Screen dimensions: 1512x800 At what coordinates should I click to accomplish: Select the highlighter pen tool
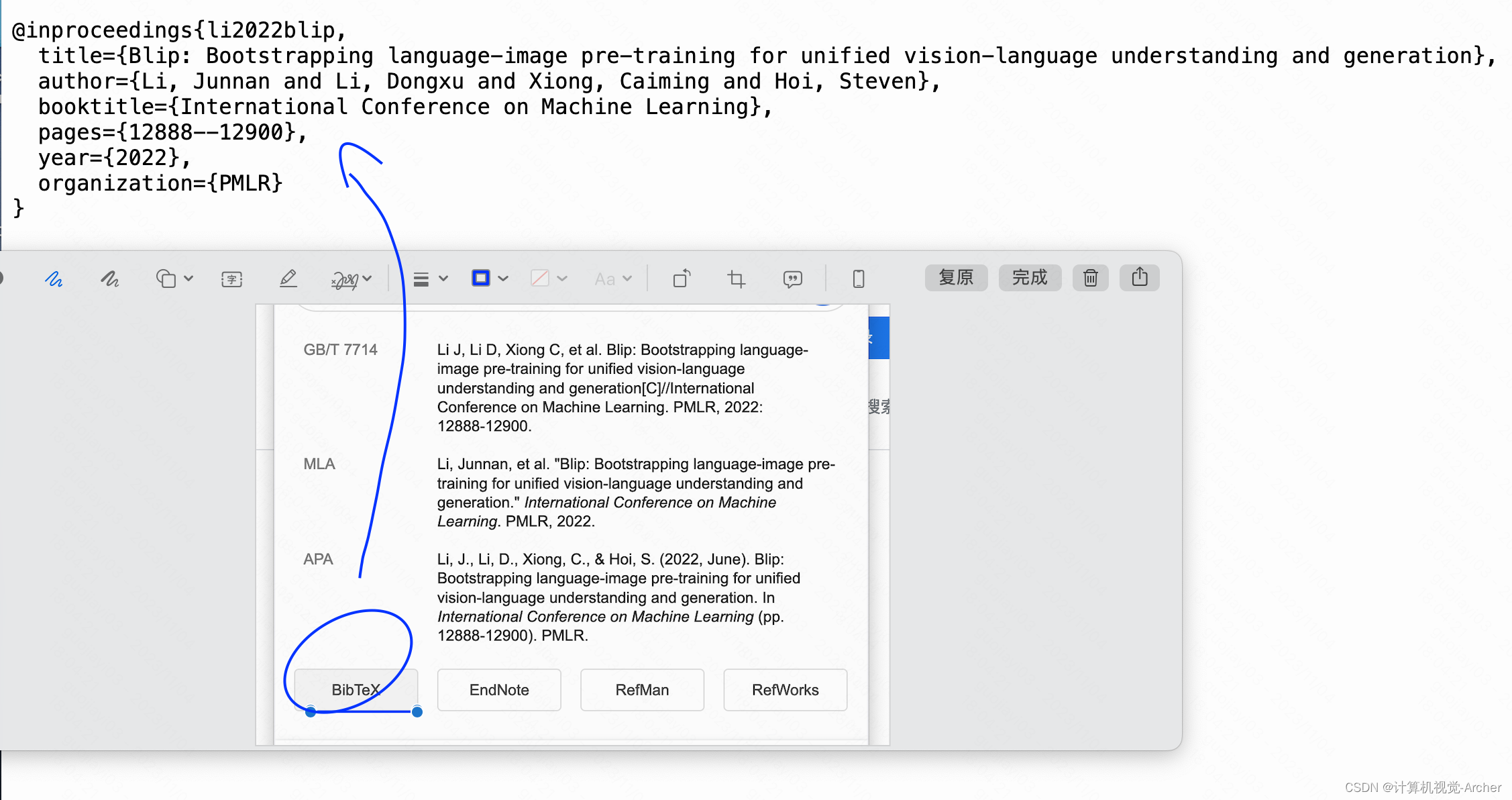pos(288,279)
